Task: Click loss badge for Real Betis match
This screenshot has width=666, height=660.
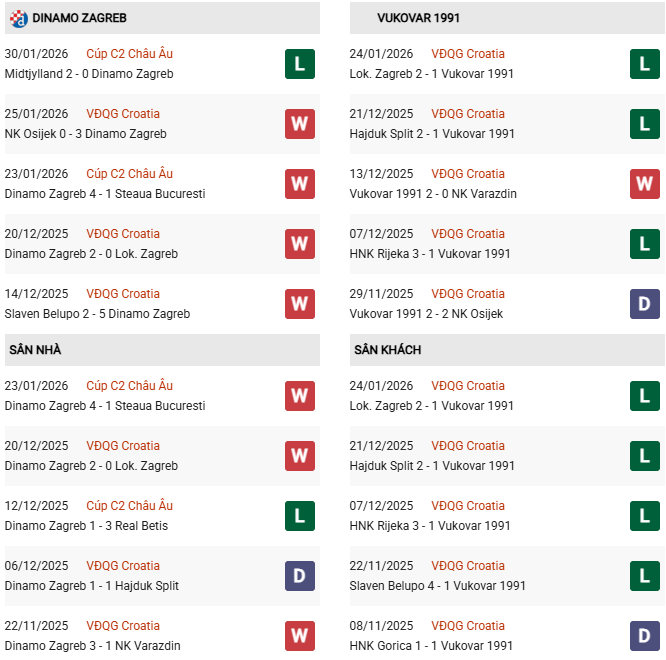Action: pos(300,516)
